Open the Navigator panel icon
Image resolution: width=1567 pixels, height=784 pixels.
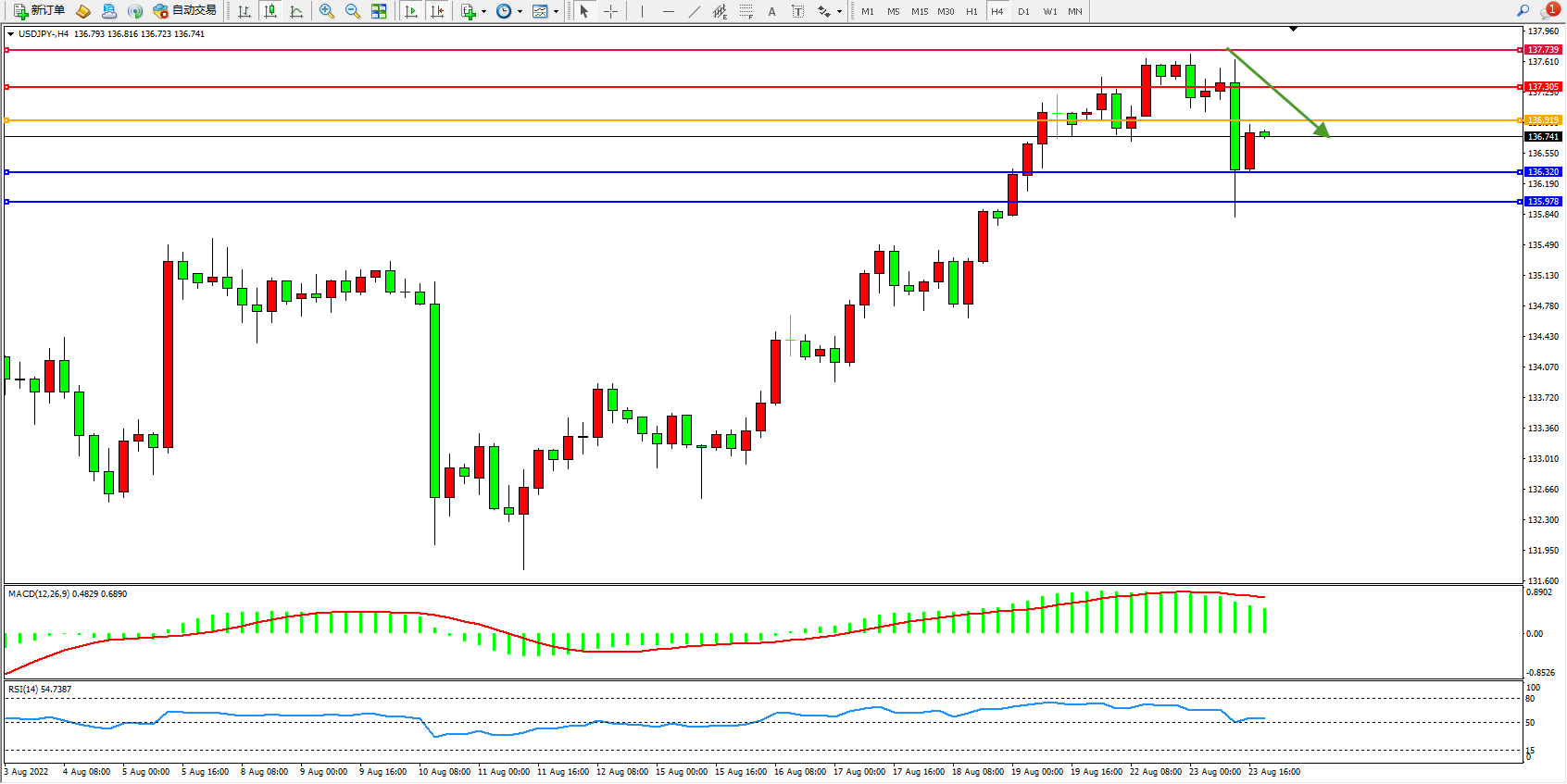[135, 11]
